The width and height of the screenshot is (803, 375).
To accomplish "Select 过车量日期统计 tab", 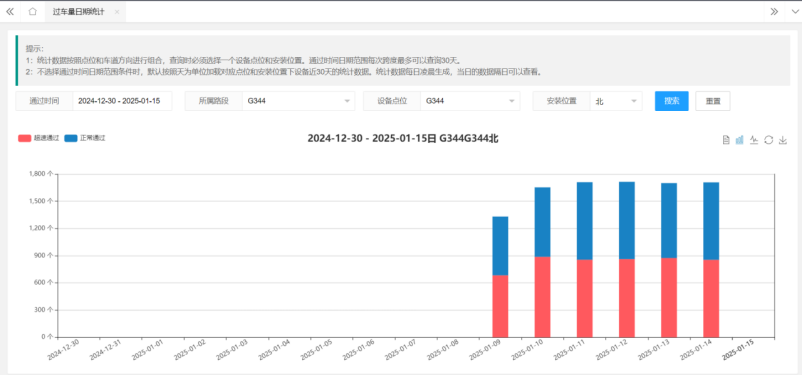I will click(78, 11).
